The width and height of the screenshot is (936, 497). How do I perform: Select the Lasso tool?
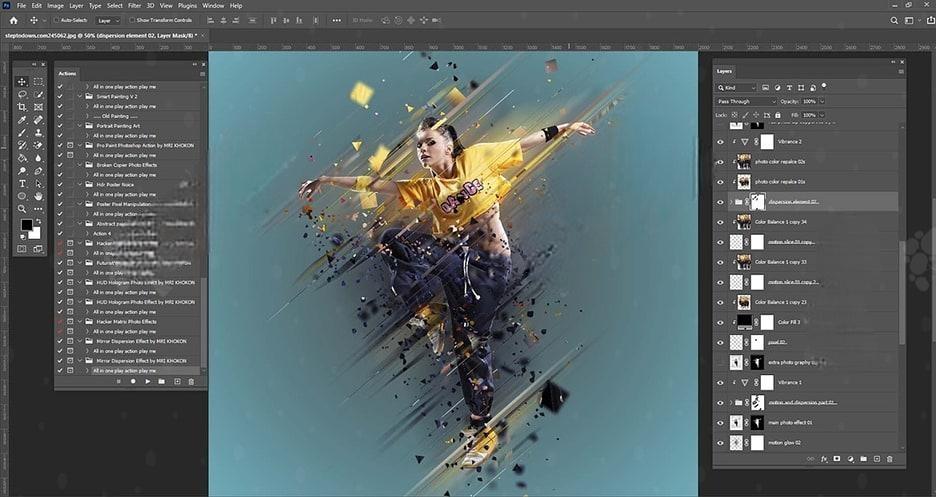(x=22, y=94)
